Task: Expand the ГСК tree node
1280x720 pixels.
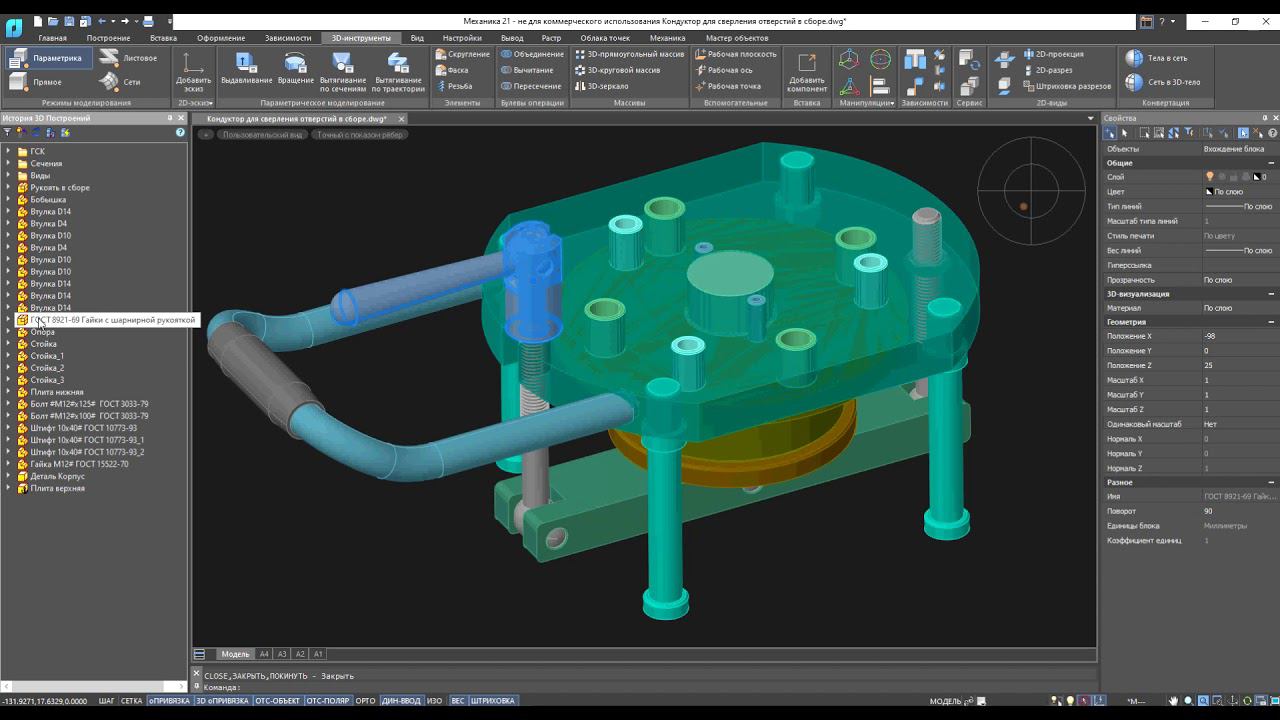Action: (x=8, y=152)
